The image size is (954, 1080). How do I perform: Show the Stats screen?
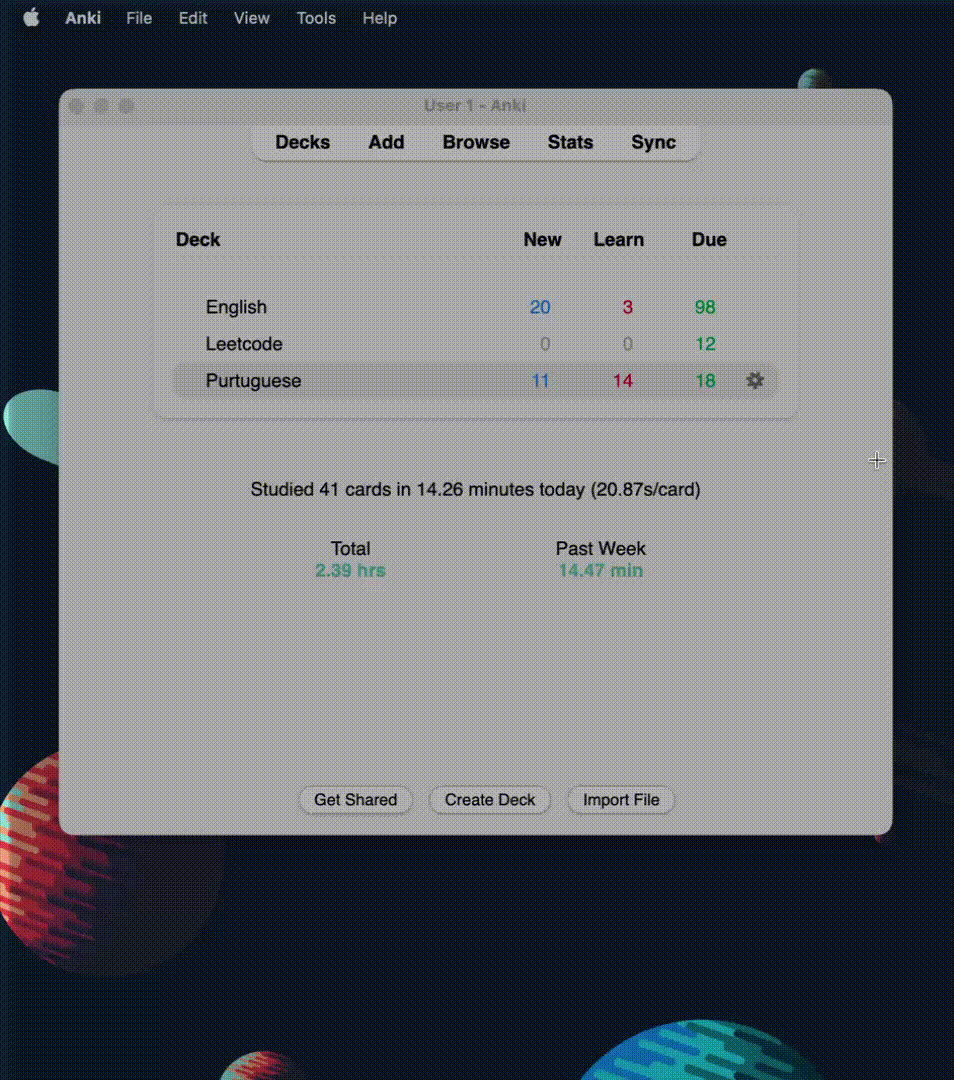[x=570, y=142]
